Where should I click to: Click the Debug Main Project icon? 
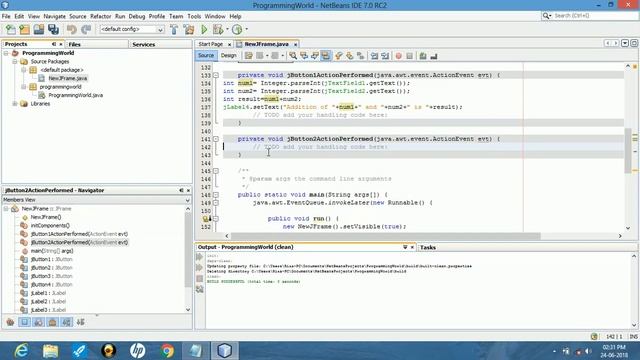tap(218, 29)
